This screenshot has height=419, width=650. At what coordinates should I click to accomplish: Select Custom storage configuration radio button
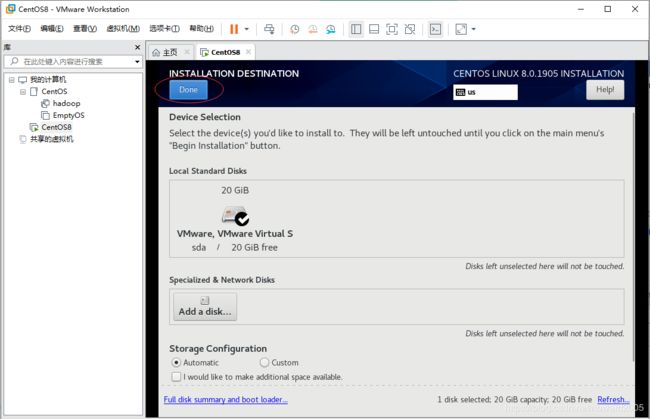(x=264, y=363)
